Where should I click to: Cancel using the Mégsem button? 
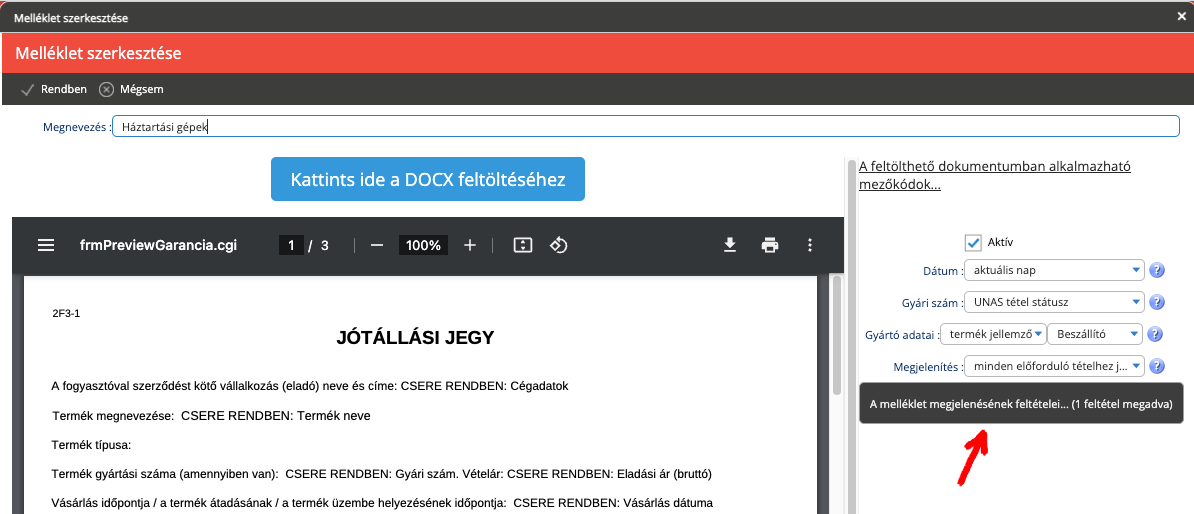point(131,89)
